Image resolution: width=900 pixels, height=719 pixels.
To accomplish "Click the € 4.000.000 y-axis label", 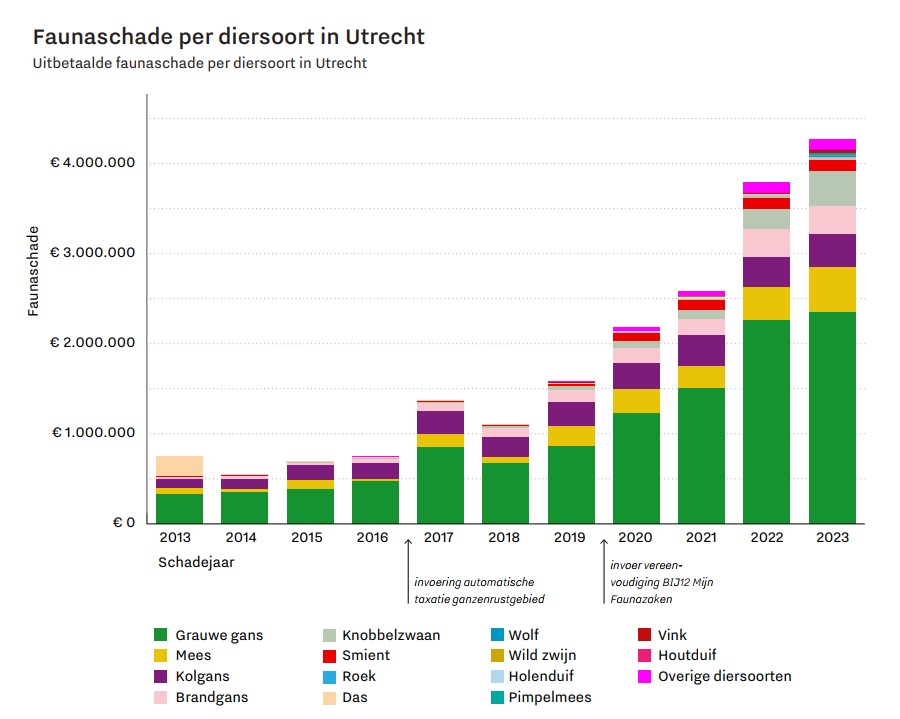I will point(92,163).
